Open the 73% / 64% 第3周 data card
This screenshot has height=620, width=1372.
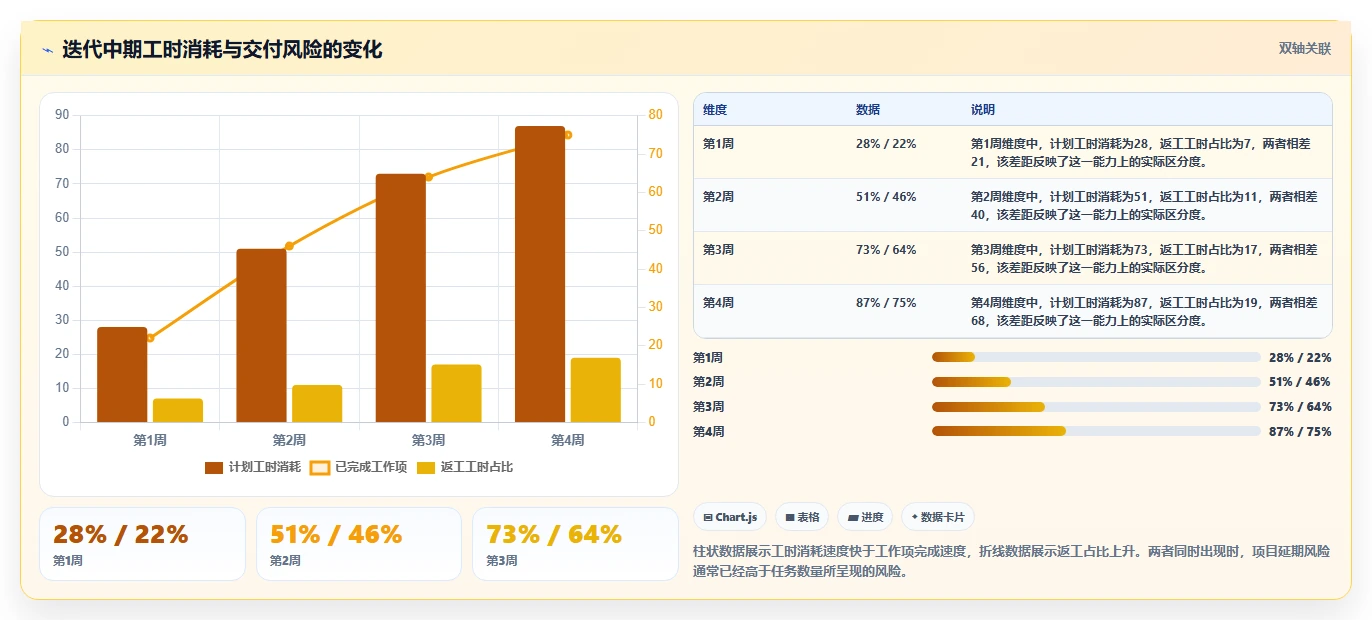pyautogui.click(x=575, y=544)
